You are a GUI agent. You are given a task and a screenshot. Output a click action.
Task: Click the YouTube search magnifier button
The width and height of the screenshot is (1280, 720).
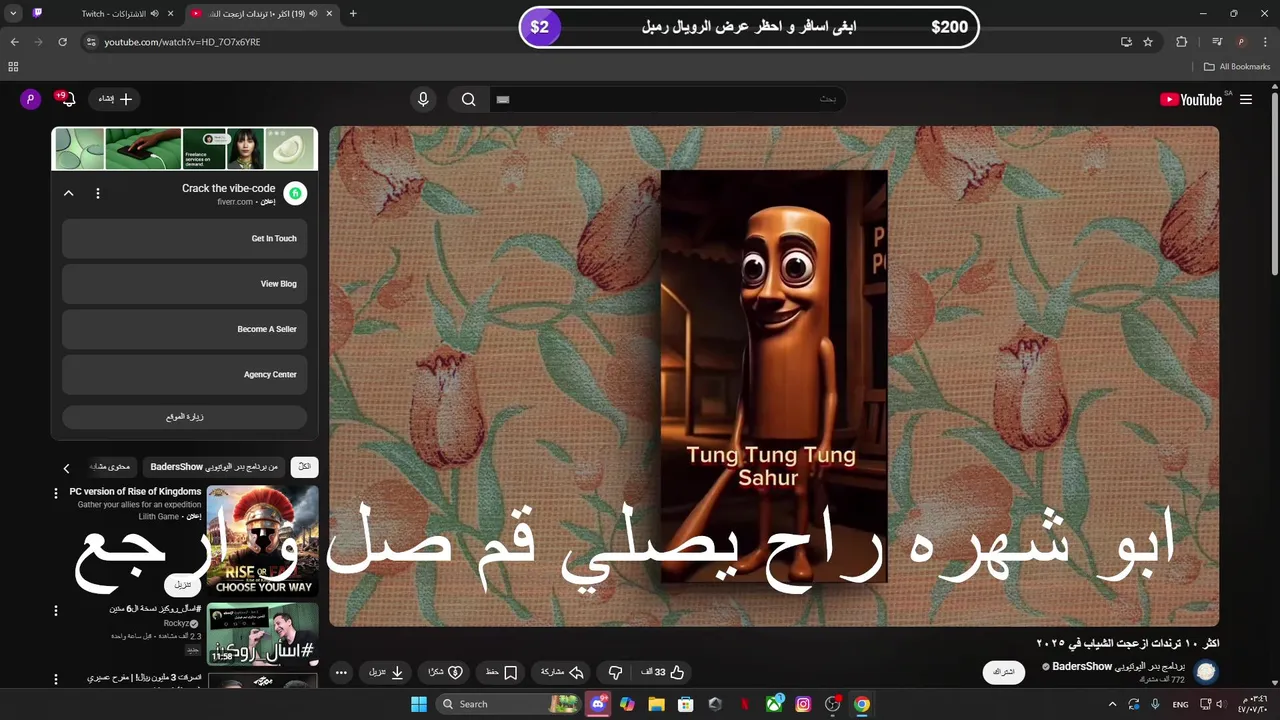468,99
